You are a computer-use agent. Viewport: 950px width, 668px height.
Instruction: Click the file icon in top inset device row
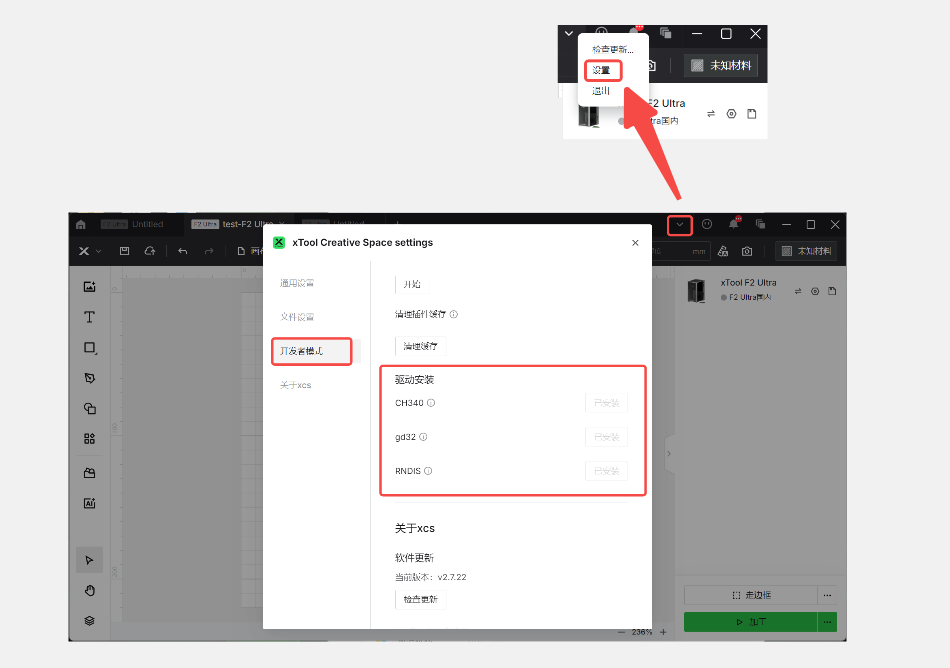[x=752, y=114]
